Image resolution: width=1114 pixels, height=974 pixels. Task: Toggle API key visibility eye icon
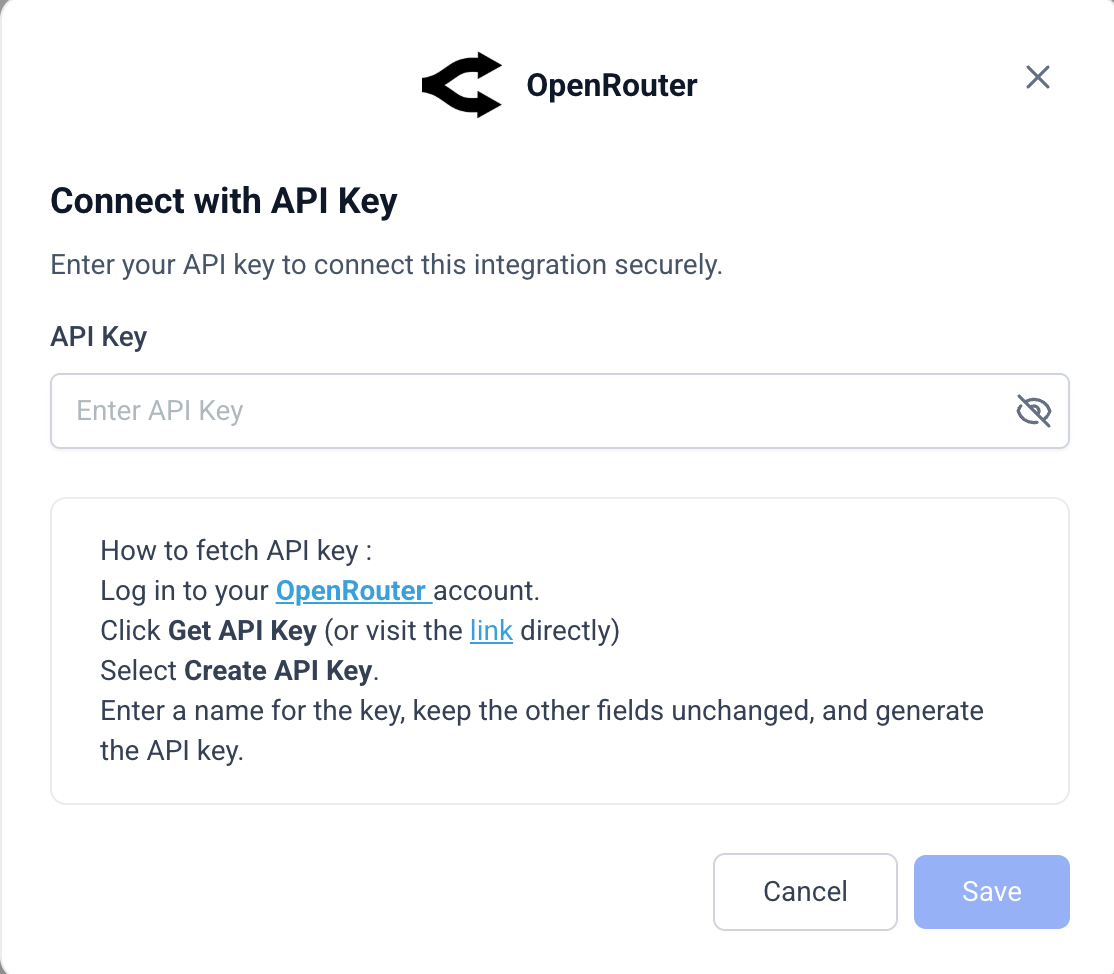tap(1034, 411)
